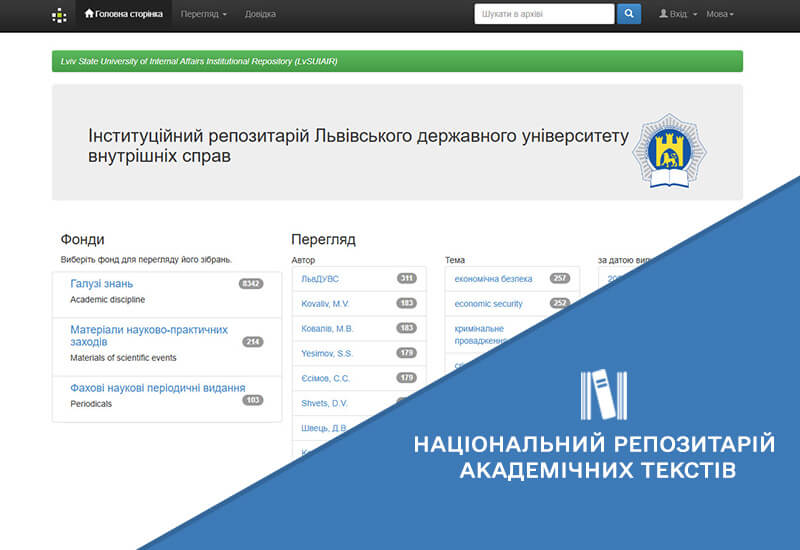Browse author Єсімов, С.С.
This screenshot has width=800, height=550.
[x=326, y=379]
